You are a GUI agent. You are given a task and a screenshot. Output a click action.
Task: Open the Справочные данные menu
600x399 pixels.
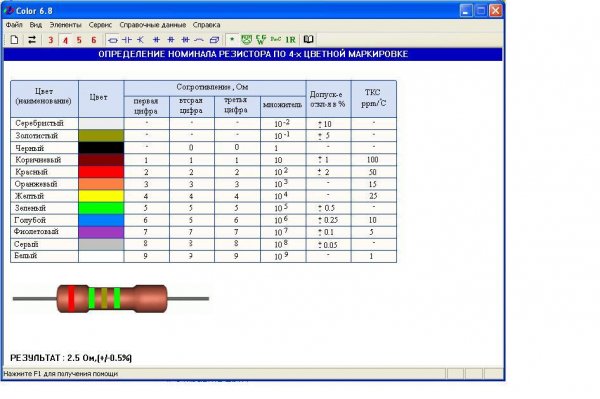[153, 25]
